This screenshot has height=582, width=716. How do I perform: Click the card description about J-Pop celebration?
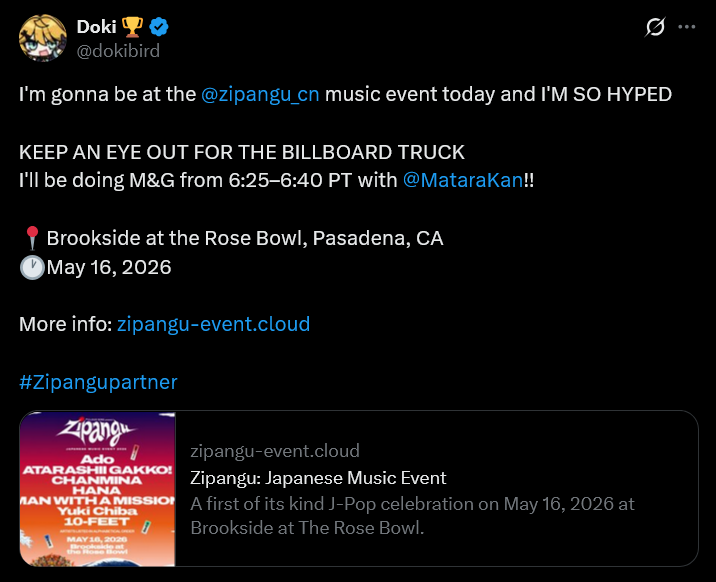[412, 516]
